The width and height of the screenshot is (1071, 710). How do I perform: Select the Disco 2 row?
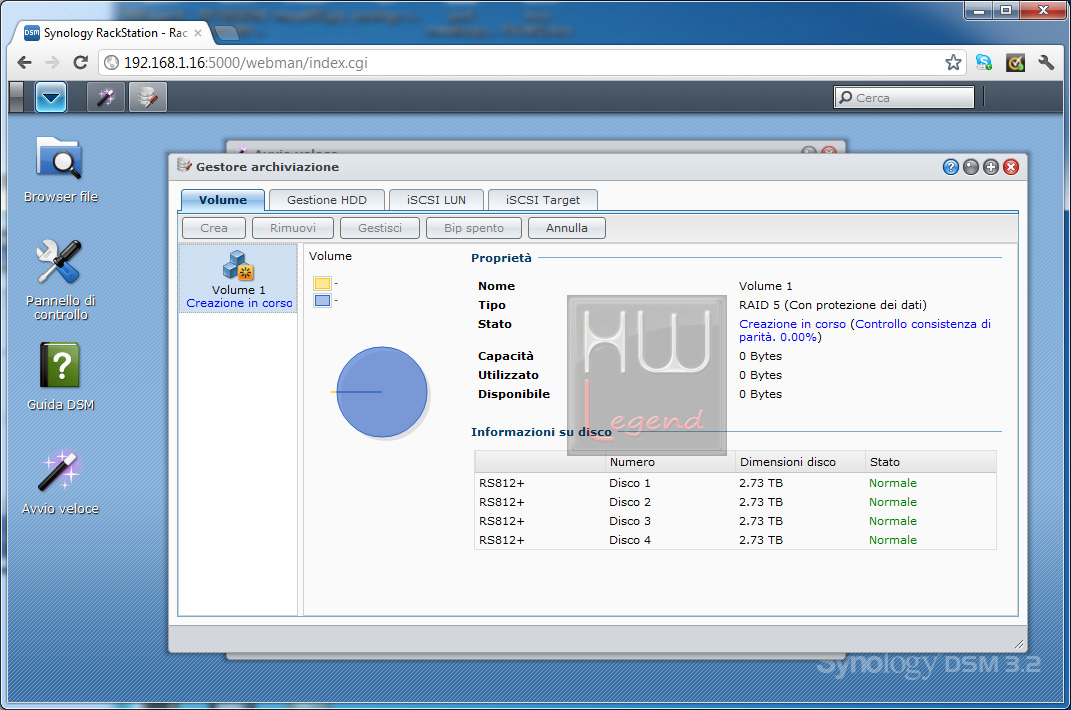tap(735, 502)
